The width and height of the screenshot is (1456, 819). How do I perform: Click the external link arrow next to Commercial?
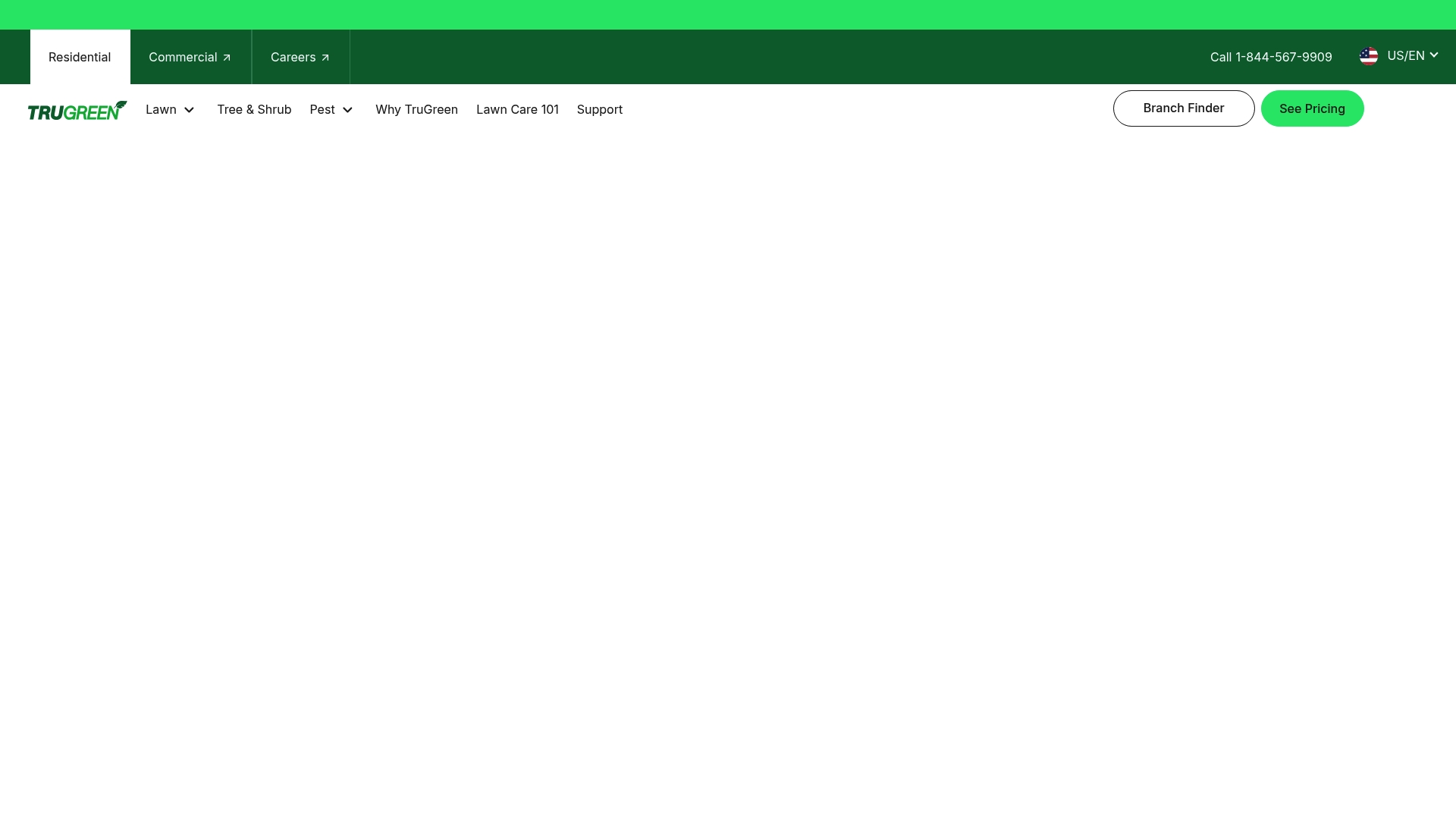226,57
